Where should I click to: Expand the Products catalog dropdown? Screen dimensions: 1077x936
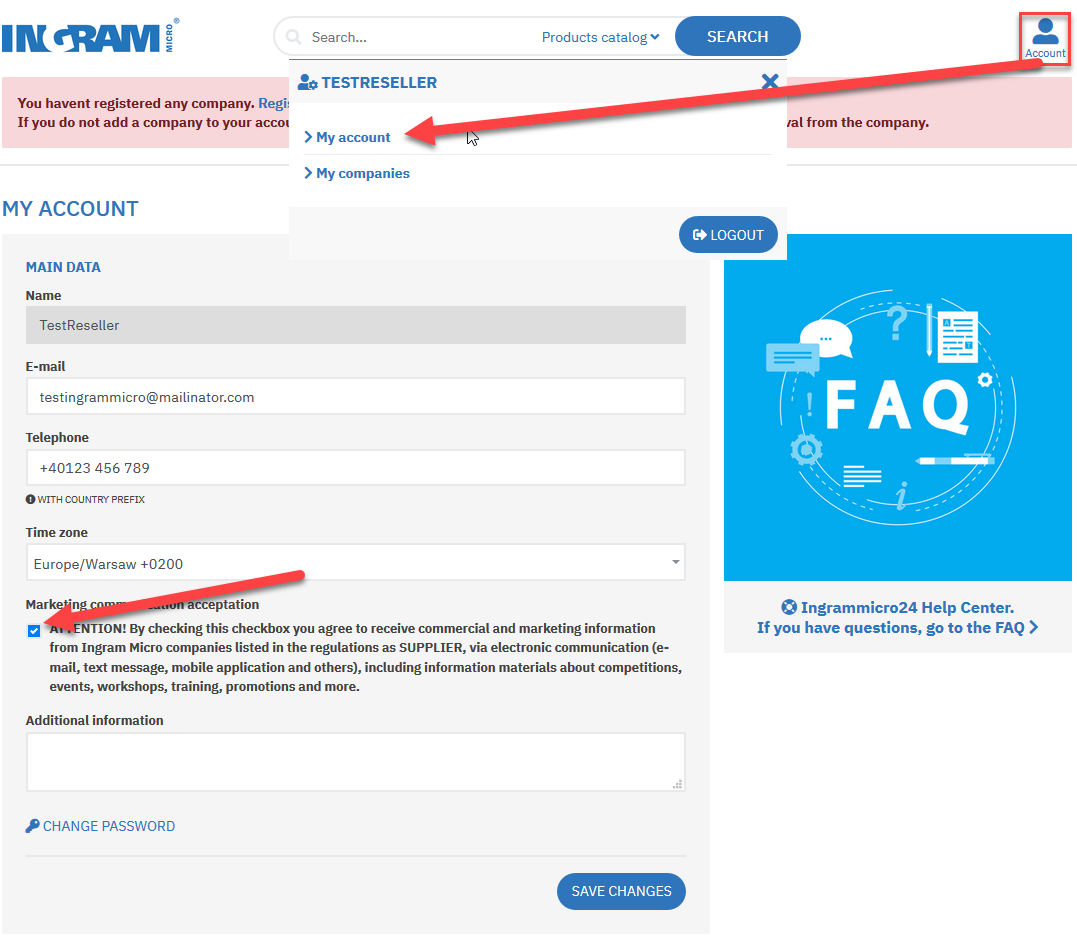pyautogui.click(x=600, y=37)
